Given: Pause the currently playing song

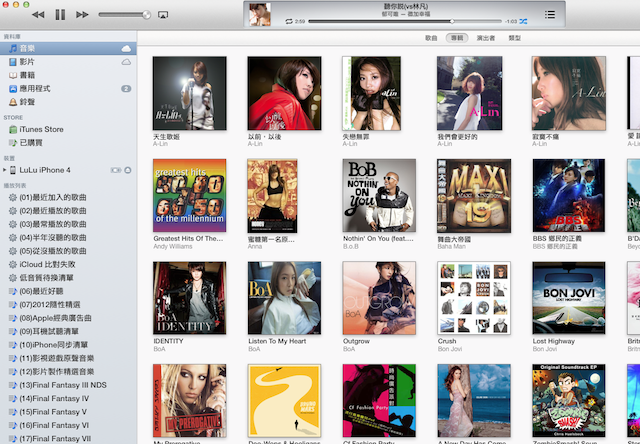Looking at the screenshot, I should point(60,15).
